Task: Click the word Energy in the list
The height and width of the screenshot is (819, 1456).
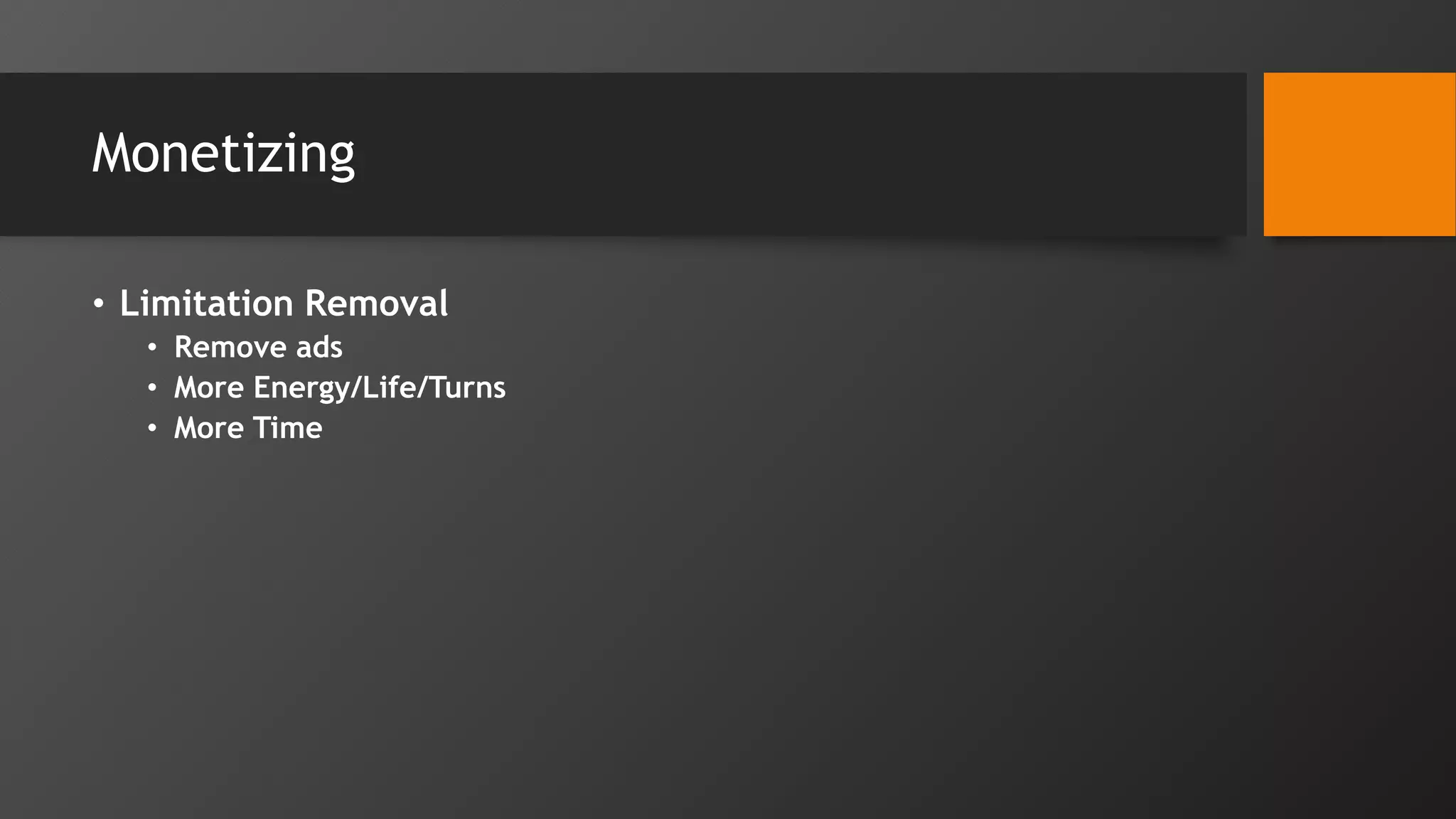Action: 302,389
